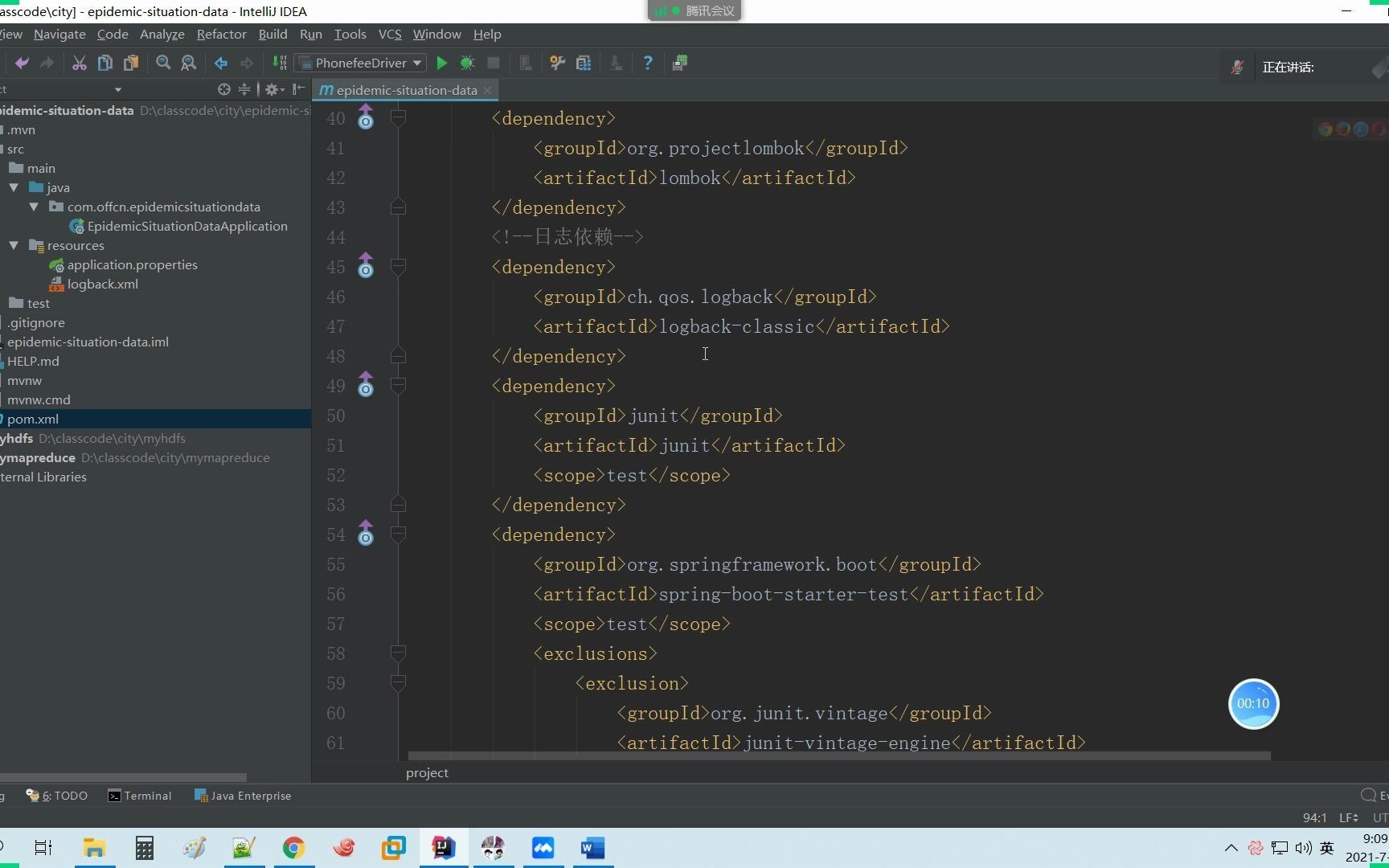Click the Build project icon with binary digits
This screenshot has height=868, width=1389.
coord(279,63)
